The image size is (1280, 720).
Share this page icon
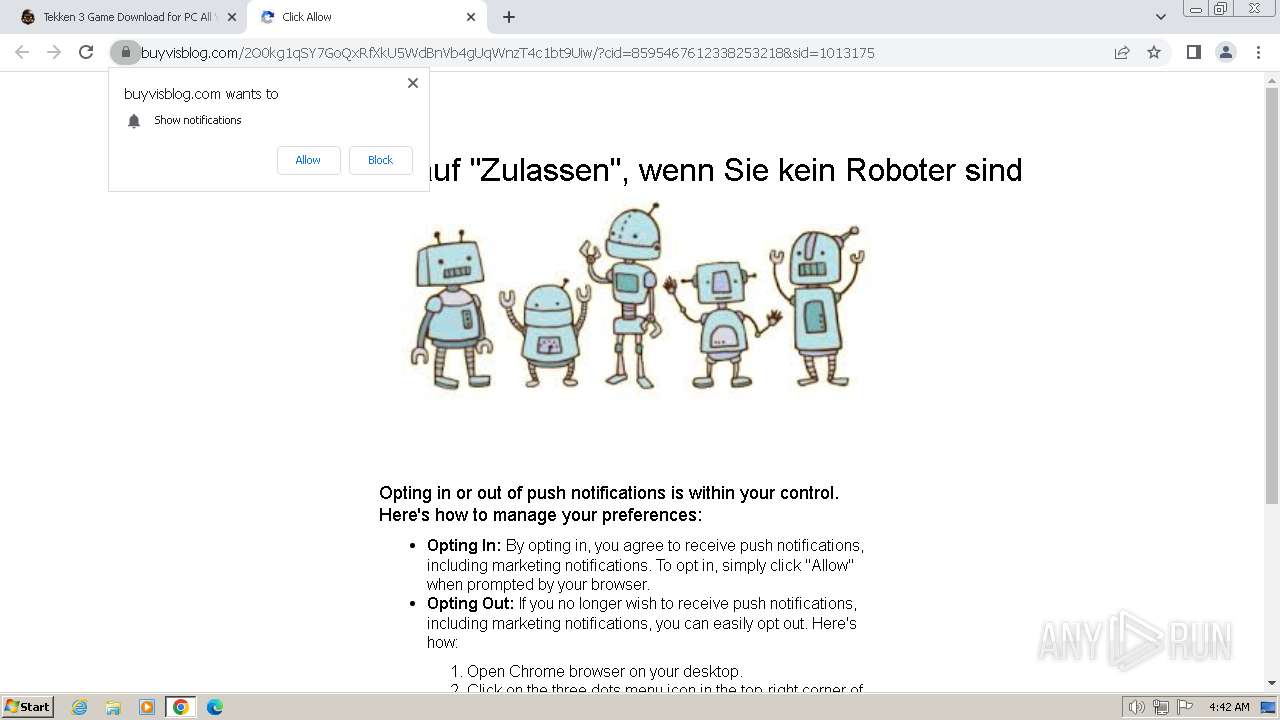pos(1122,52)
